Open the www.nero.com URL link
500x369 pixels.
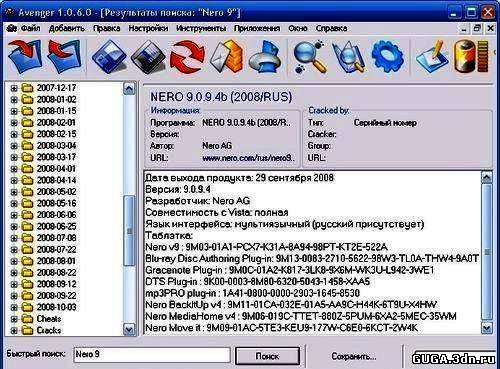pos(249,158)
